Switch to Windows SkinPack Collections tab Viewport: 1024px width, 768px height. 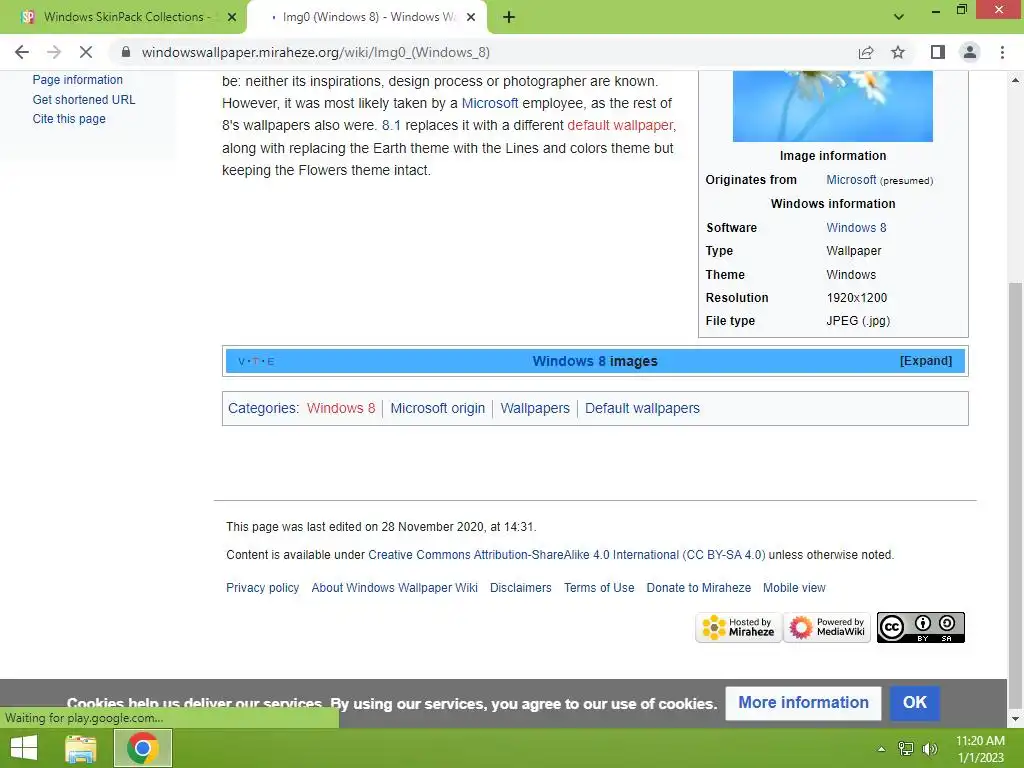click(x=123, y=17)
